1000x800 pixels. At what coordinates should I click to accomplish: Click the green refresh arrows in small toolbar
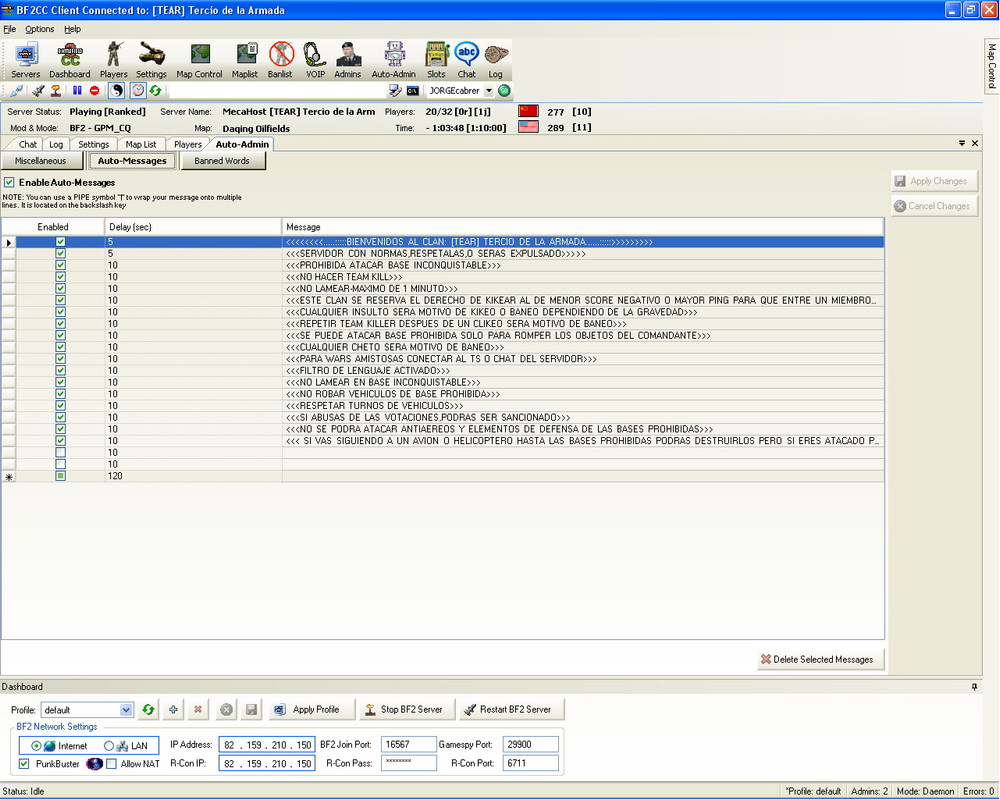tap(156, 91)
